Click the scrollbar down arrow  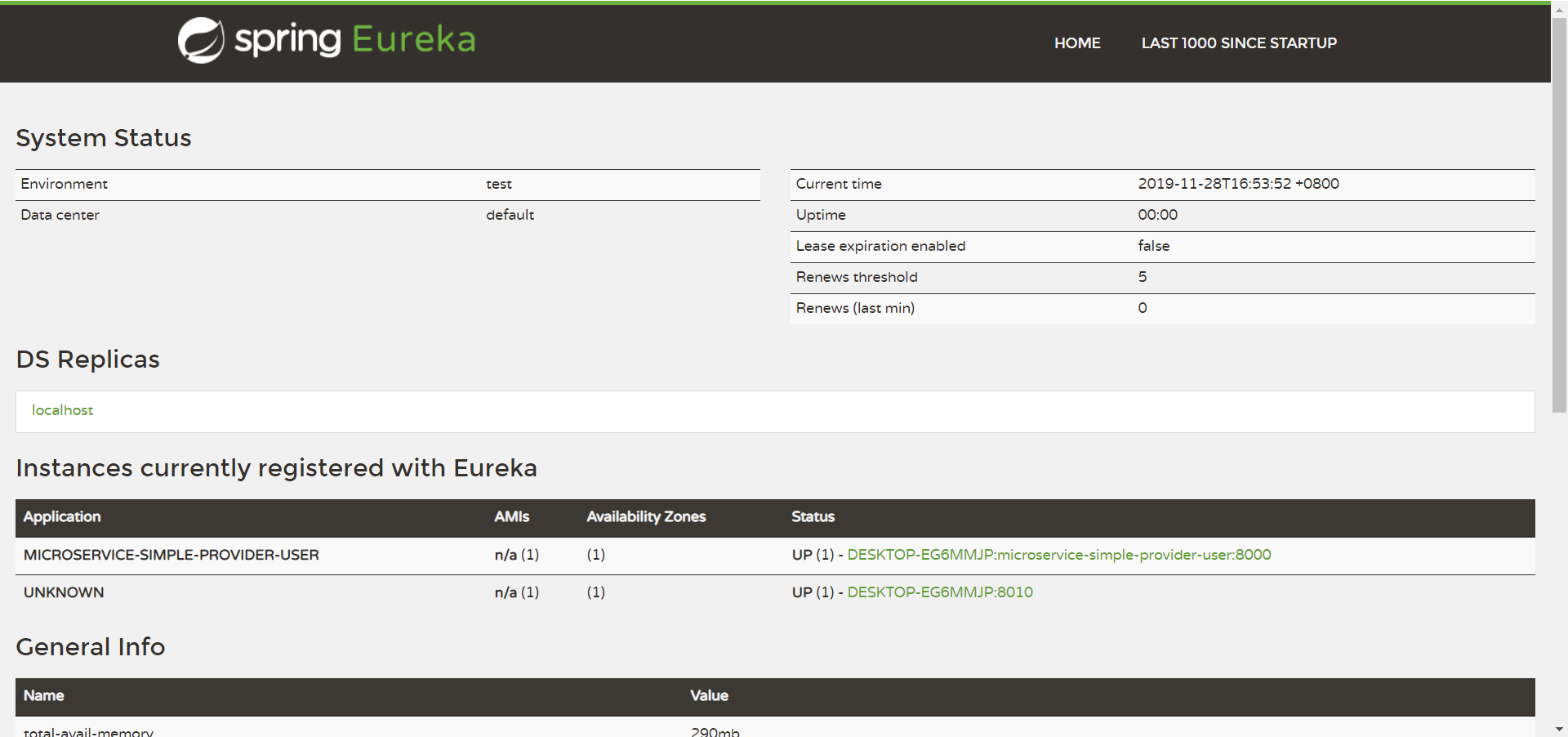point(1559,729)
